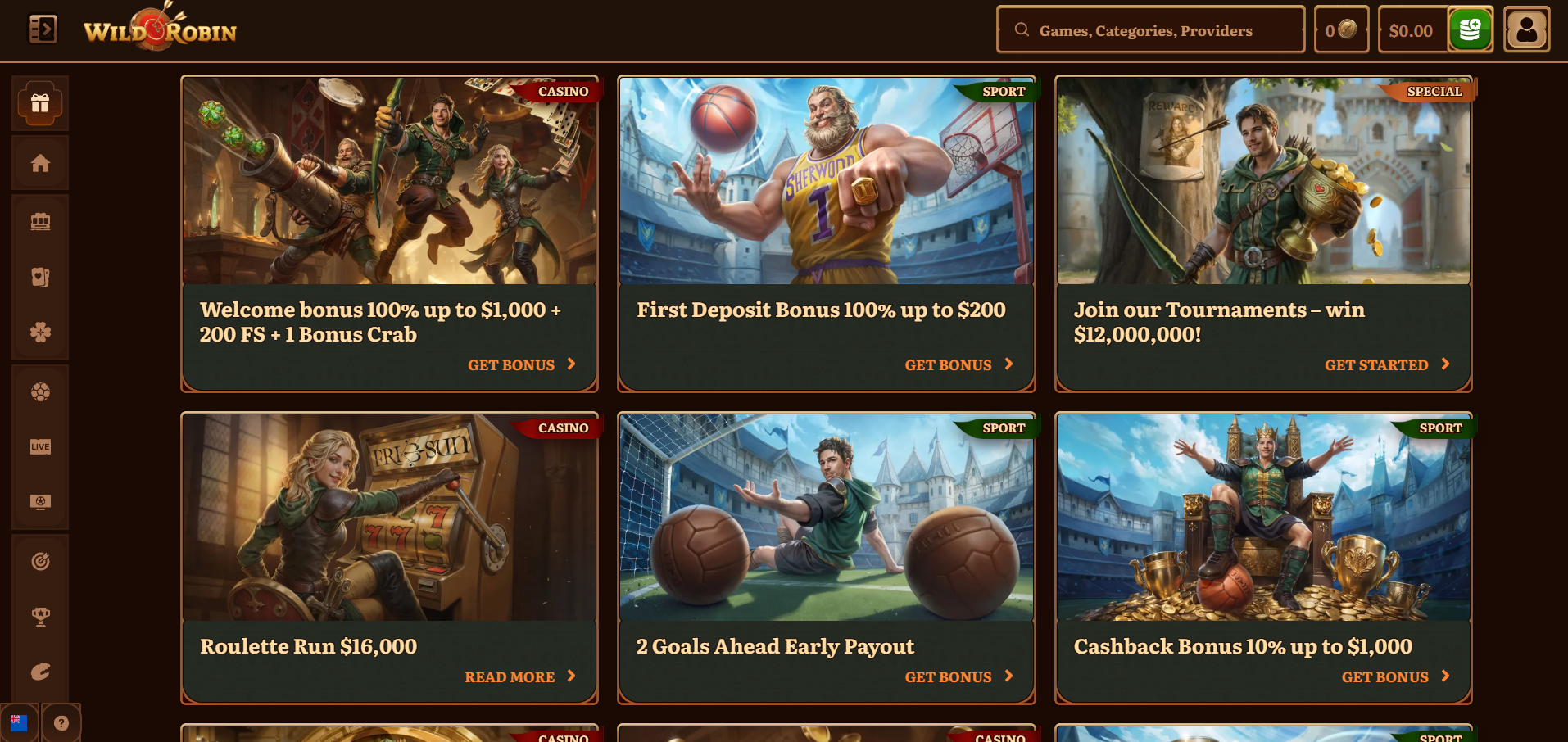This screenshot has height=742, width=1568.
Task: Click the help question mark icon
Action: (61, 722)
